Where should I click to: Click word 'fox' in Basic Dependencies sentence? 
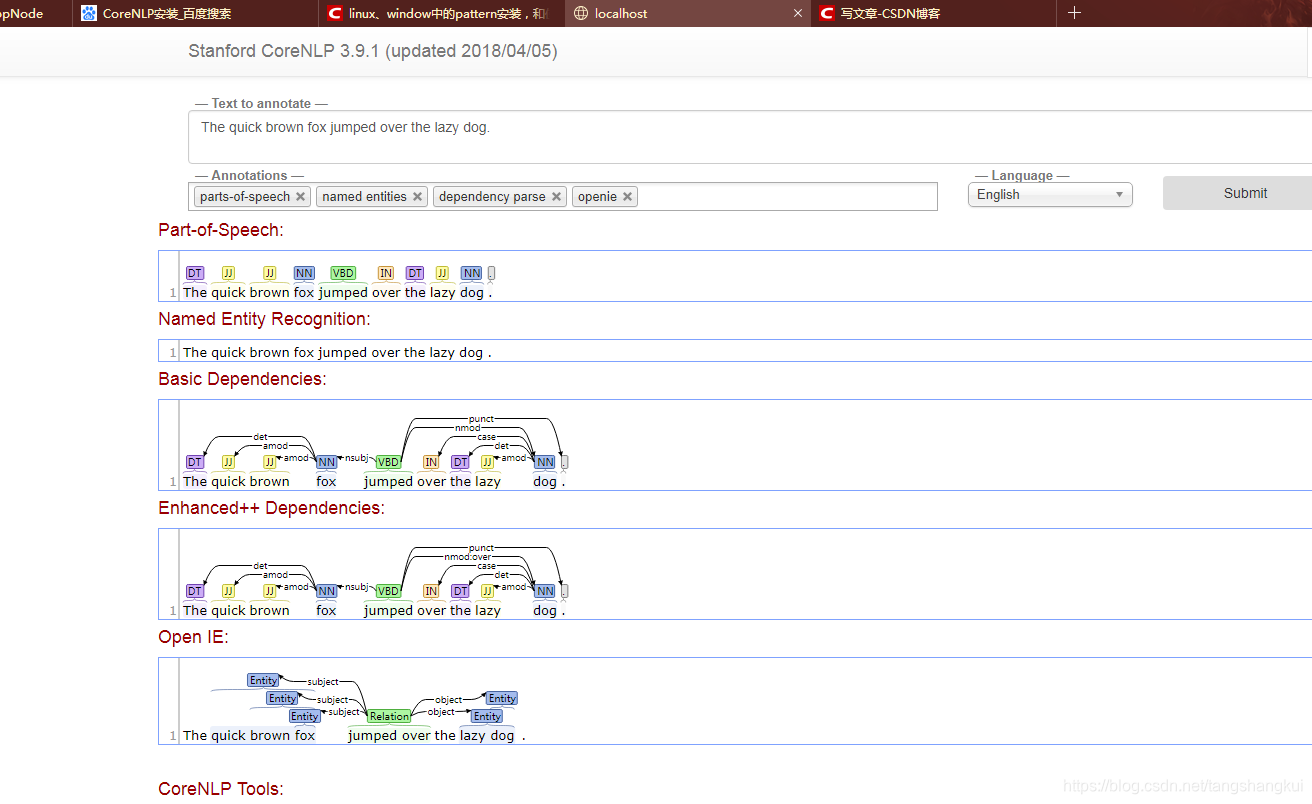tap(326, 482)
